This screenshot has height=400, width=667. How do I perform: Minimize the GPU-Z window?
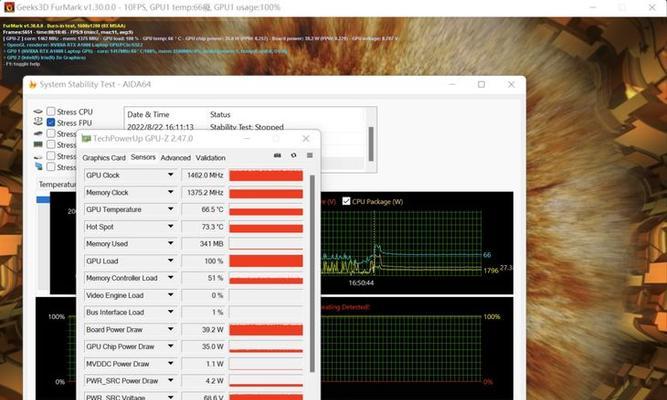pyautogui.click(x=247, y=139)
